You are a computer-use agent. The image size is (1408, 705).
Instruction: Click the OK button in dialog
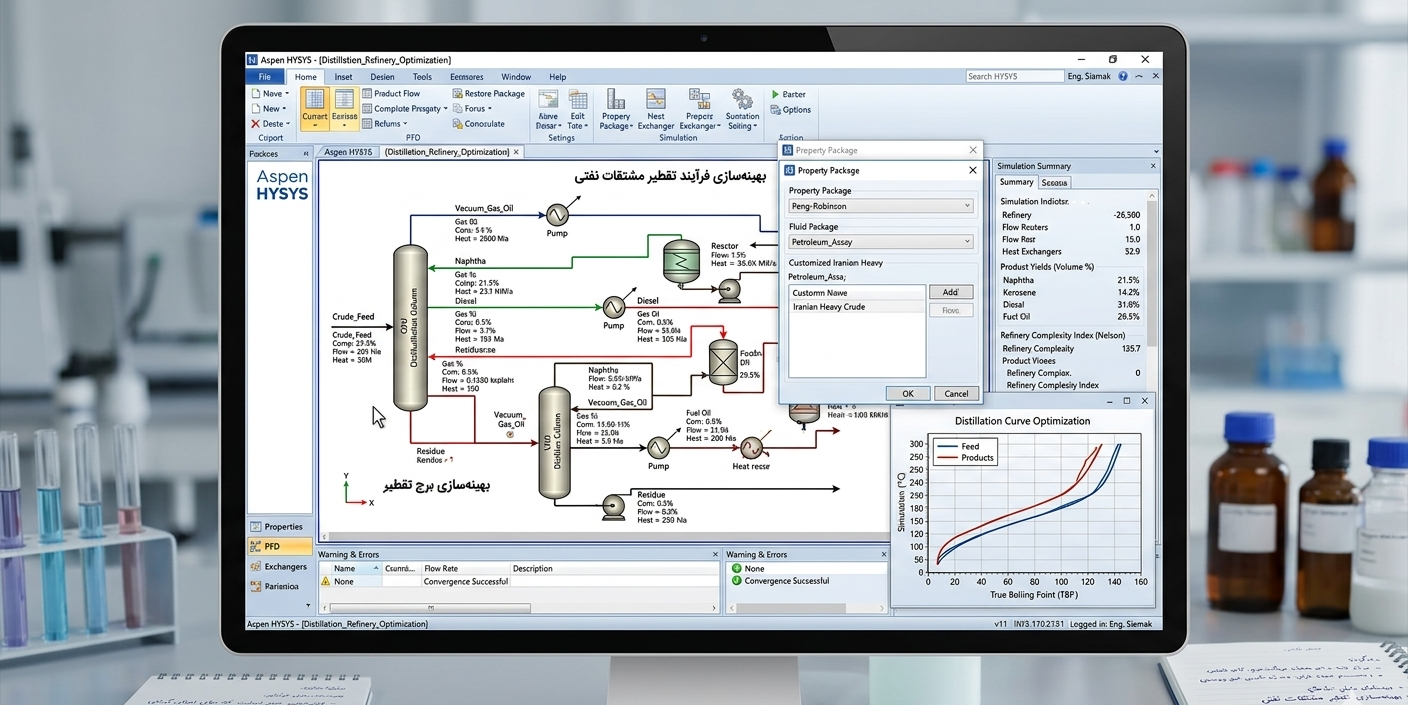coord(908,393)
